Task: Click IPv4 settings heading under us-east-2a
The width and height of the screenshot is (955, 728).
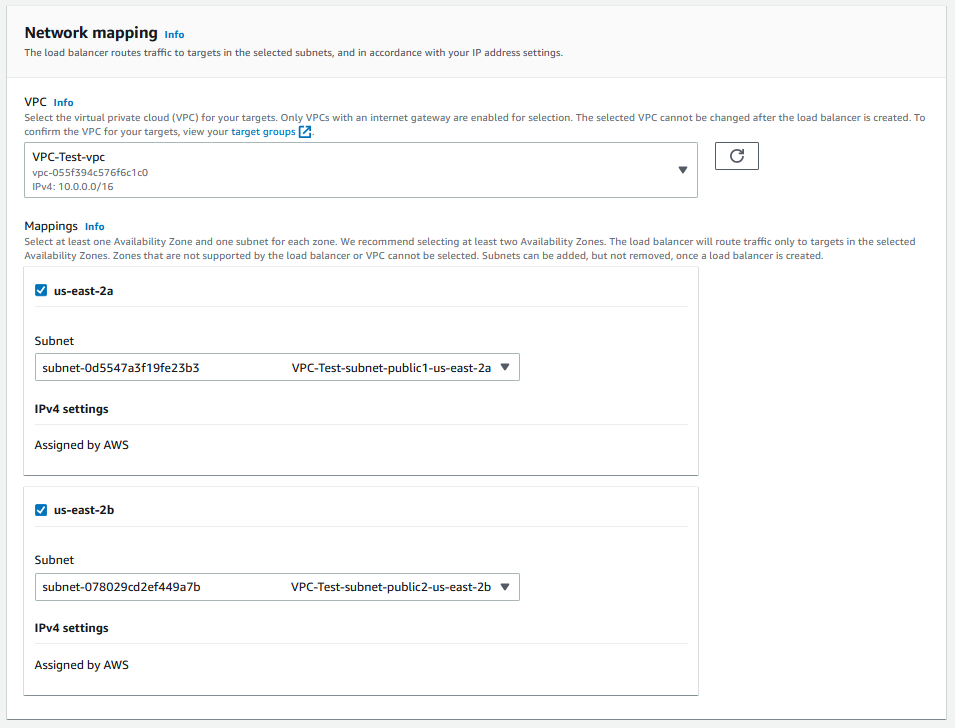Action: (71, 409)
